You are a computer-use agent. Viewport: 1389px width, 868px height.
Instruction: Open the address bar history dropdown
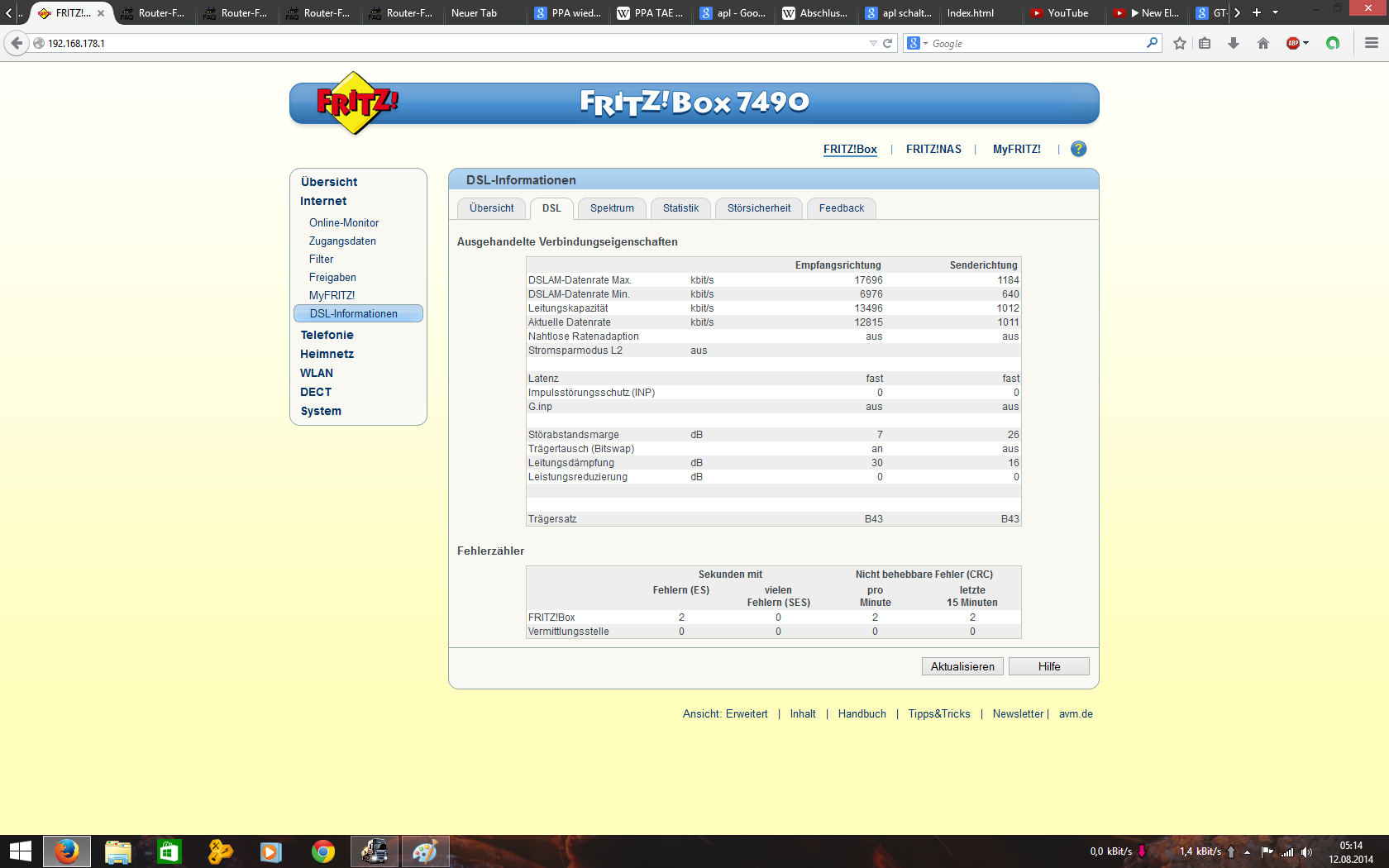tap(873, 43)
